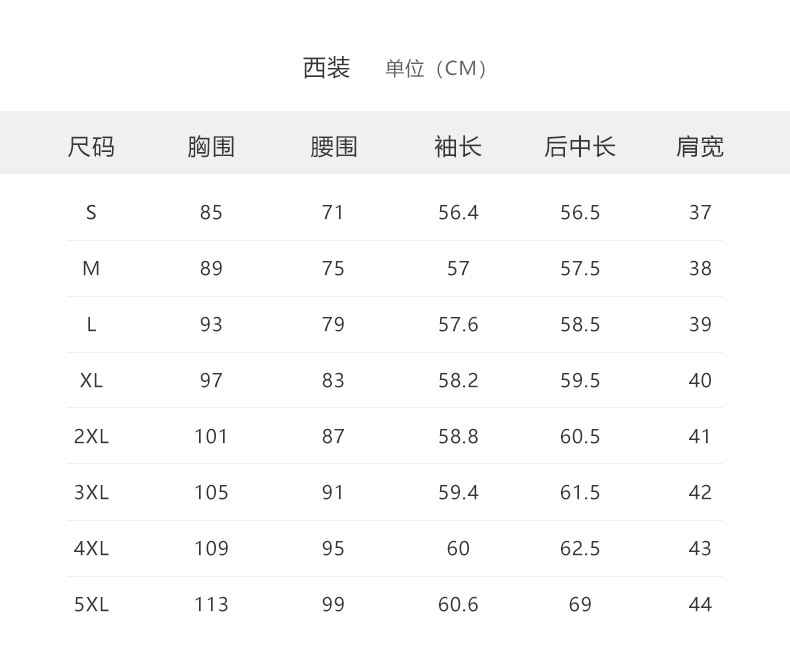790x650 pixels.
Task: Select the 56.4 sleeve length value
Action: (x=458, y=213)
